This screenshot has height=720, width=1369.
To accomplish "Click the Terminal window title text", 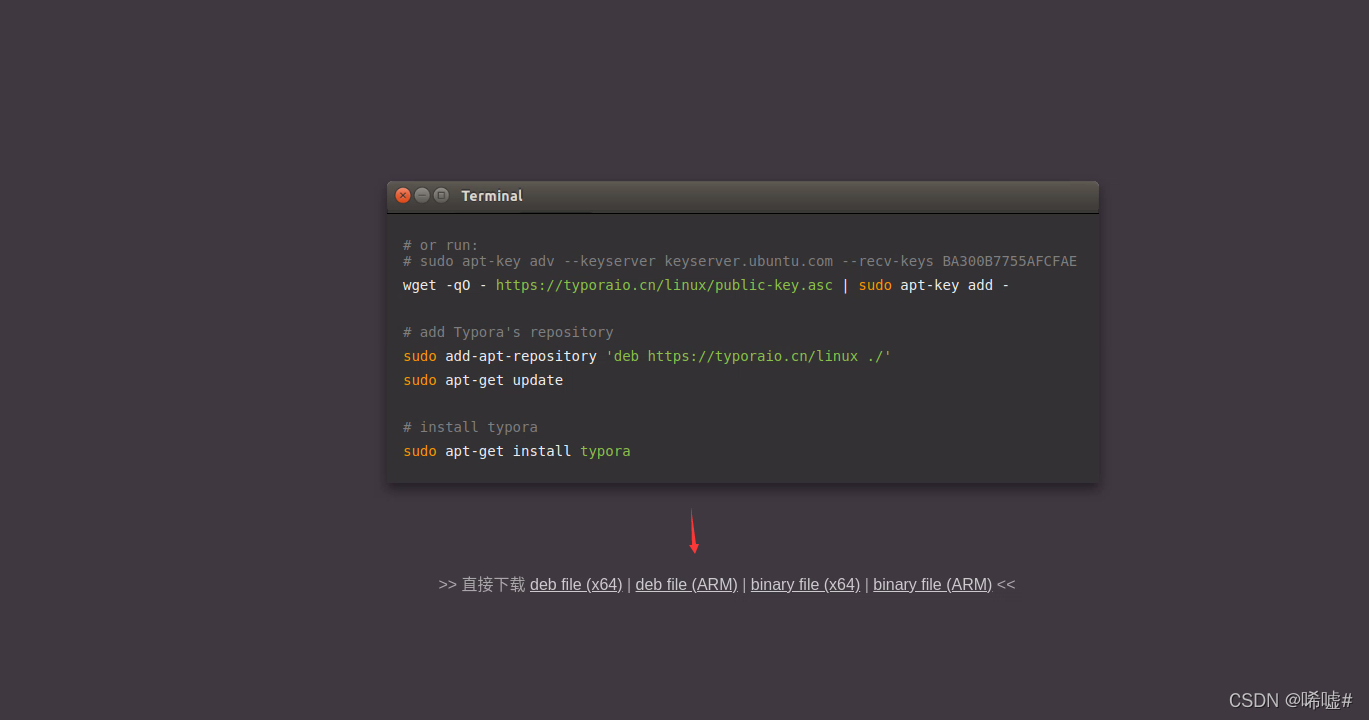I will pos(492,196).
